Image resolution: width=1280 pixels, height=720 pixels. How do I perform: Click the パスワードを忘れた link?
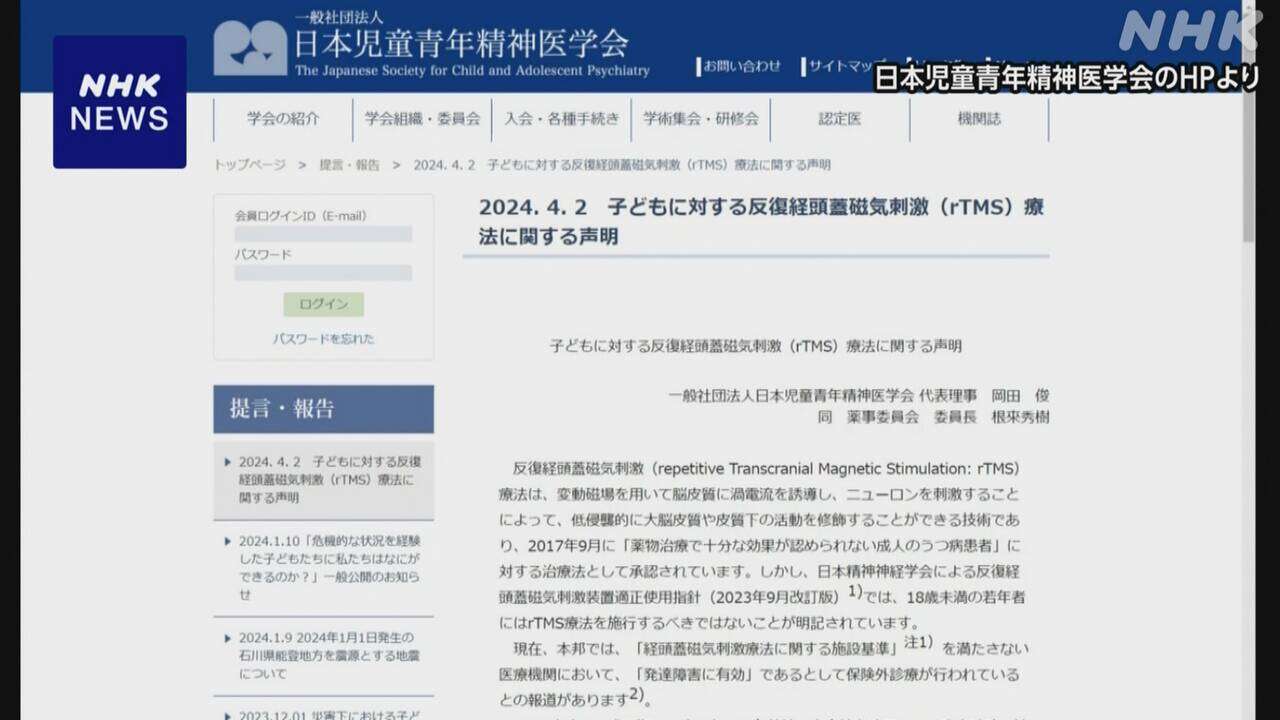coord(323,339)
